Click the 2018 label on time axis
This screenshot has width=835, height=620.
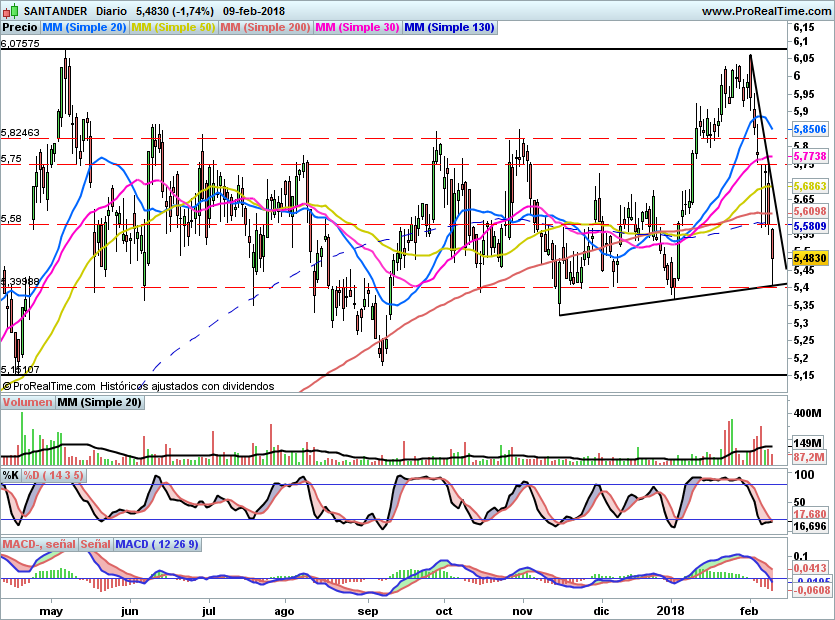(x=670, y=611)
